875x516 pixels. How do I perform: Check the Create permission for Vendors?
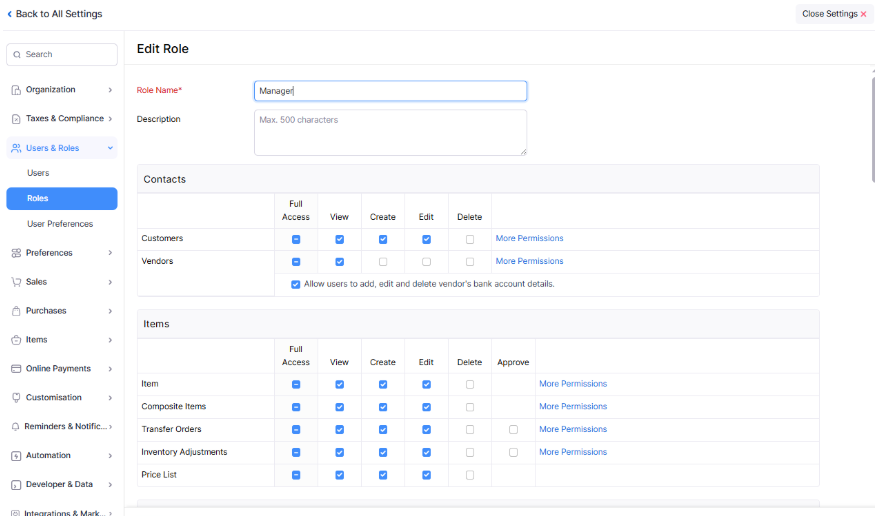[383, 262]
